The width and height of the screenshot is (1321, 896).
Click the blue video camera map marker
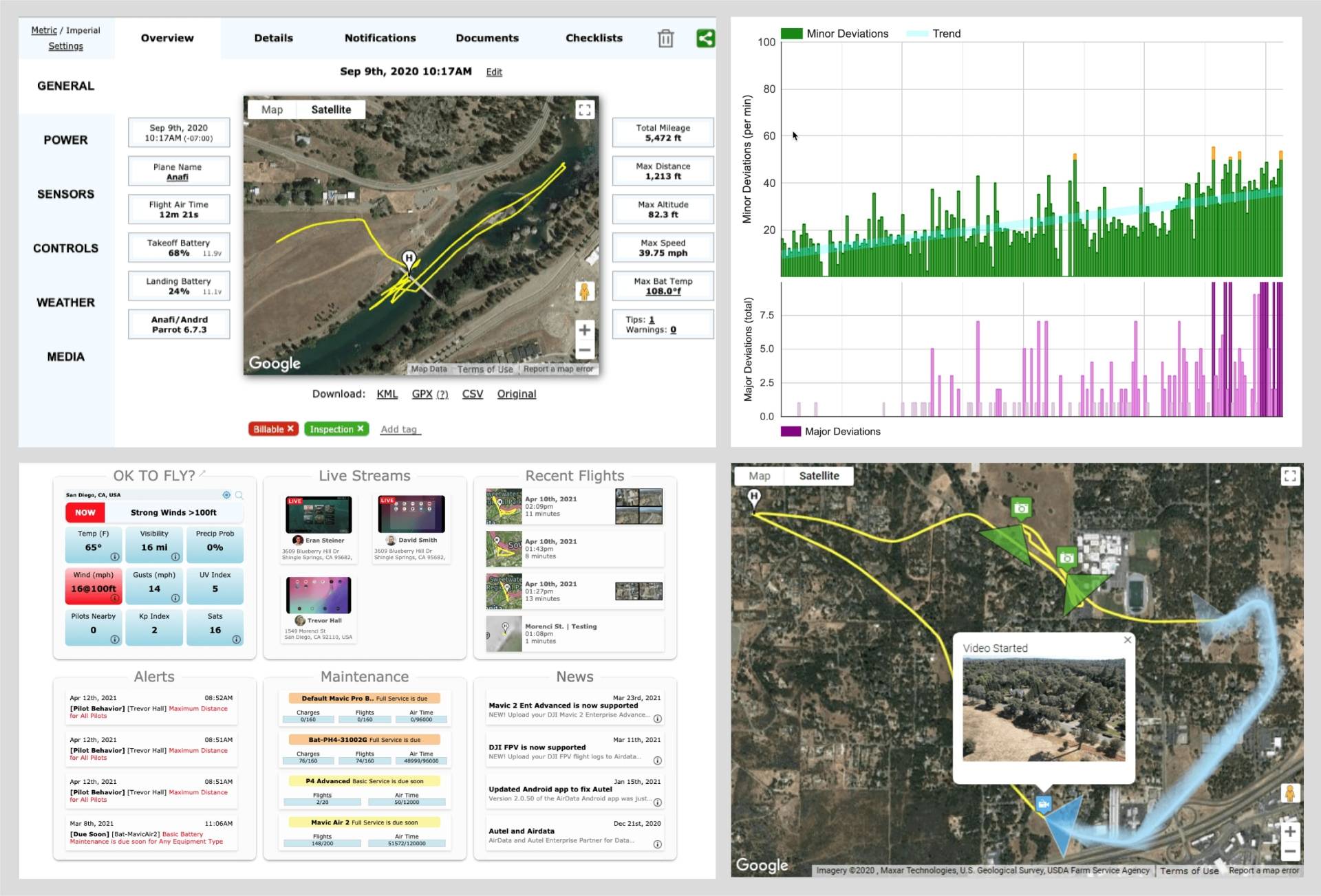click(1043, 804)
